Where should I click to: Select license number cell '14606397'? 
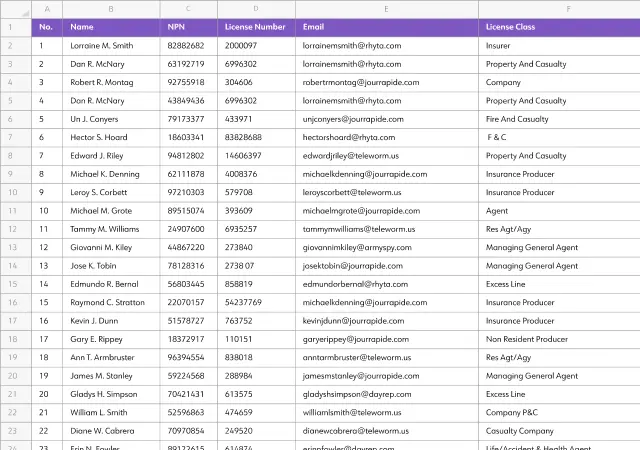click(x=256, y=156)
